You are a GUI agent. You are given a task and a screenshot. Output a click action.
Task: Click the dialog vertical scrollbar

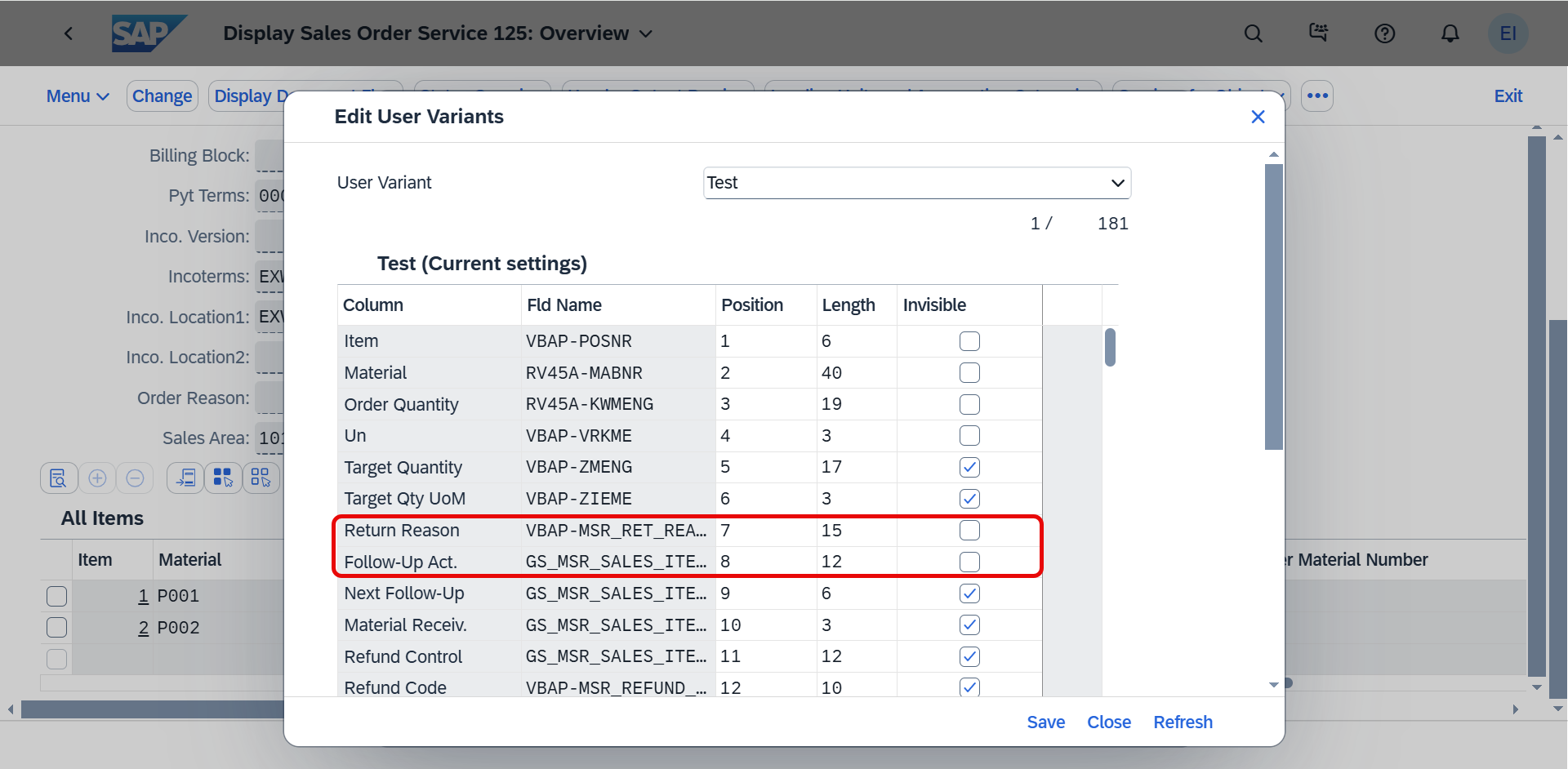click(1273, 307)
